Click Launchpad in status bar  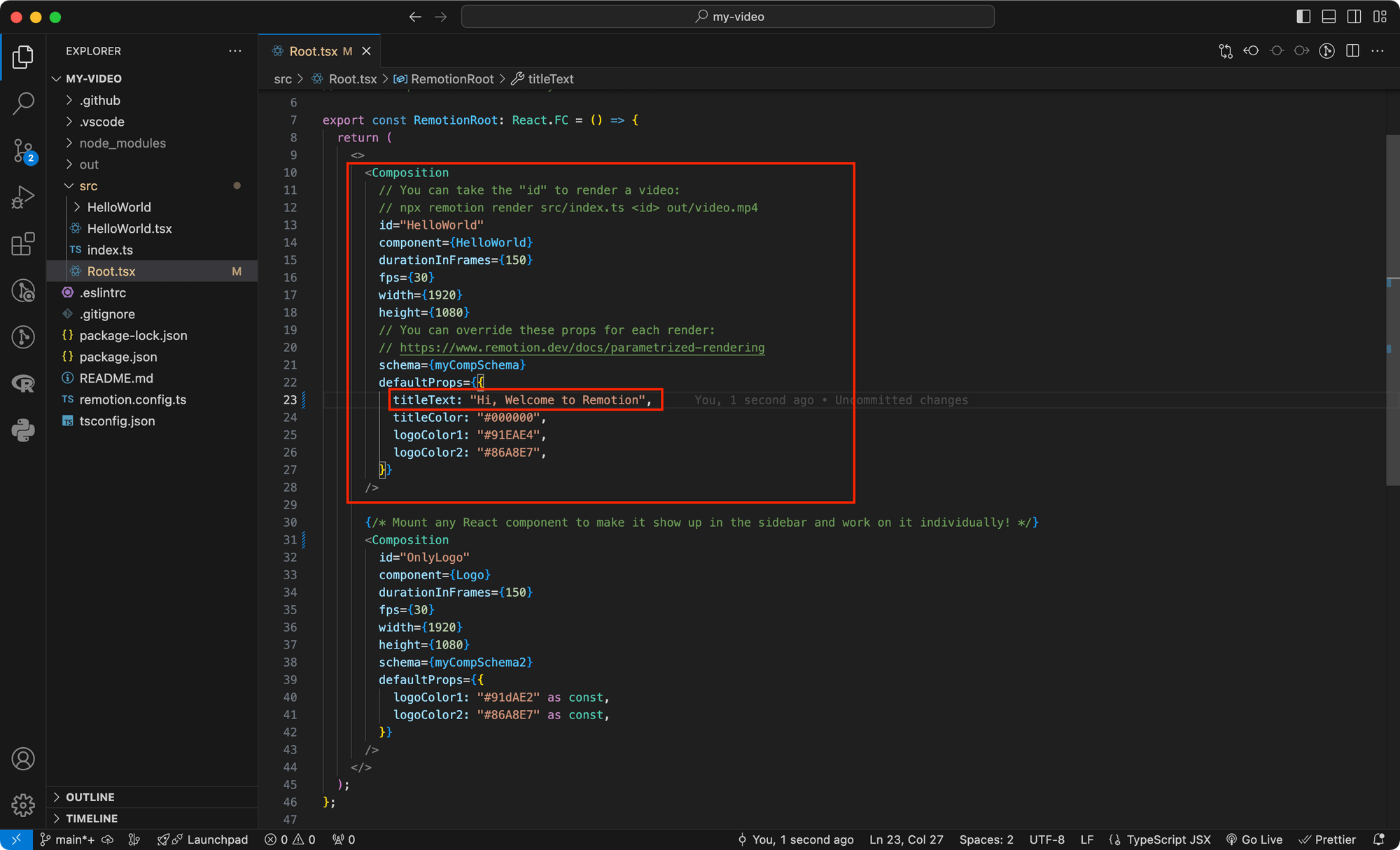[203, 840]
